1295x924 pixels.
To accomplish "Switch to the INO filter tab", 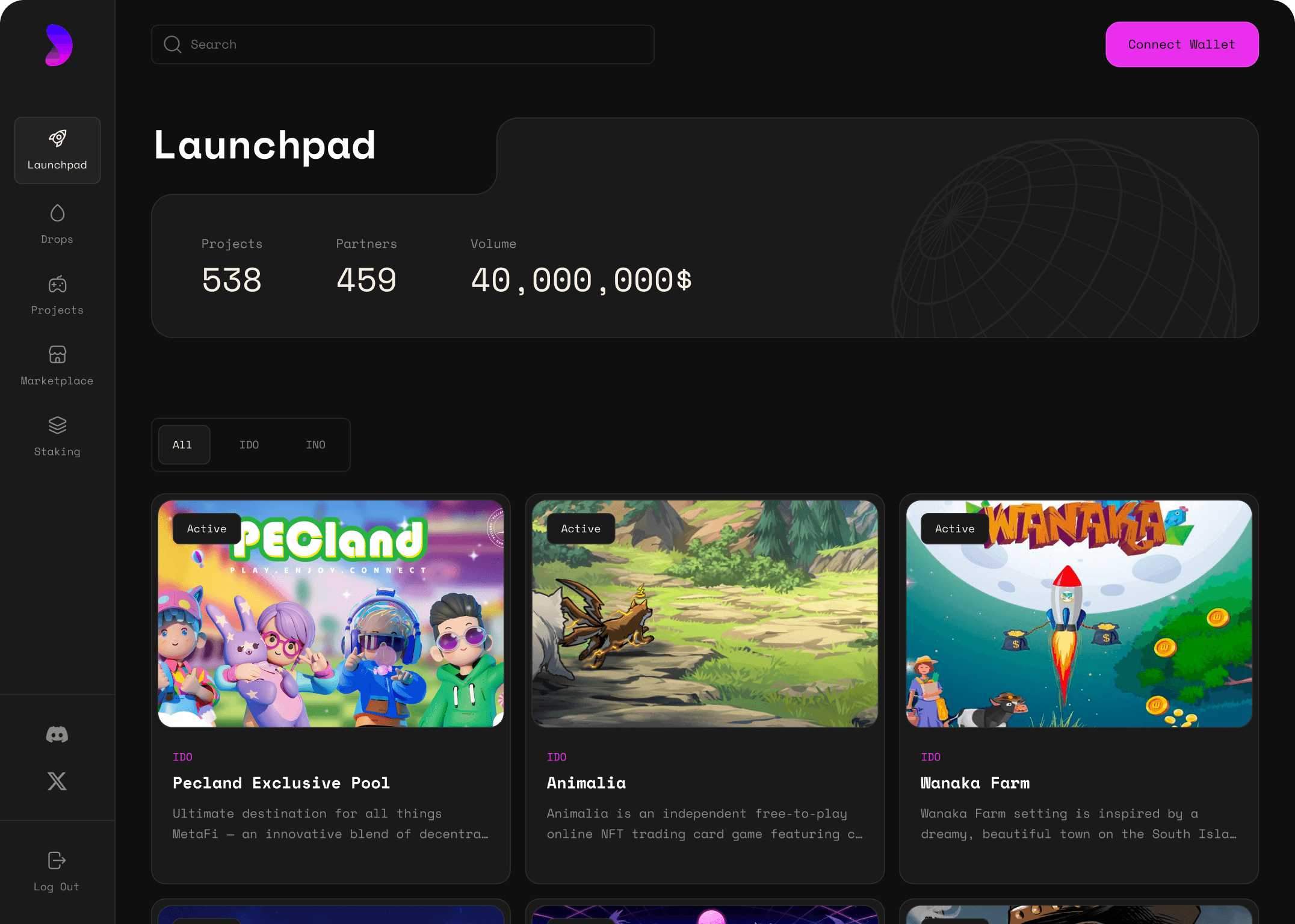I will (315, 445).
